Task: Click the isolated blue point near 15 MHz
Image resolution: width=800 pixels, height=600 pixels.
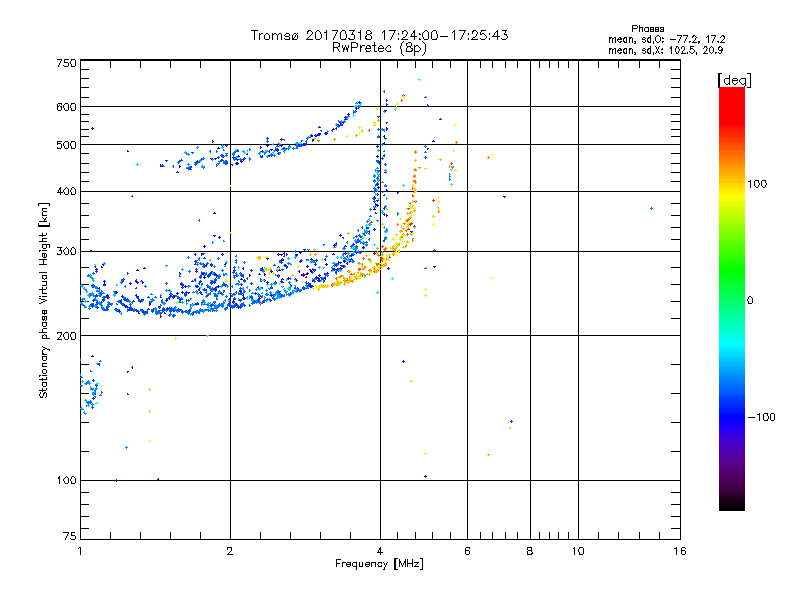Action: (x=652, y=209)
